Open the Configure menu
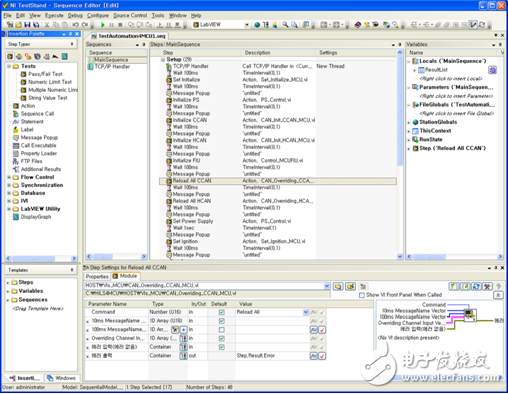 [98, 15]
